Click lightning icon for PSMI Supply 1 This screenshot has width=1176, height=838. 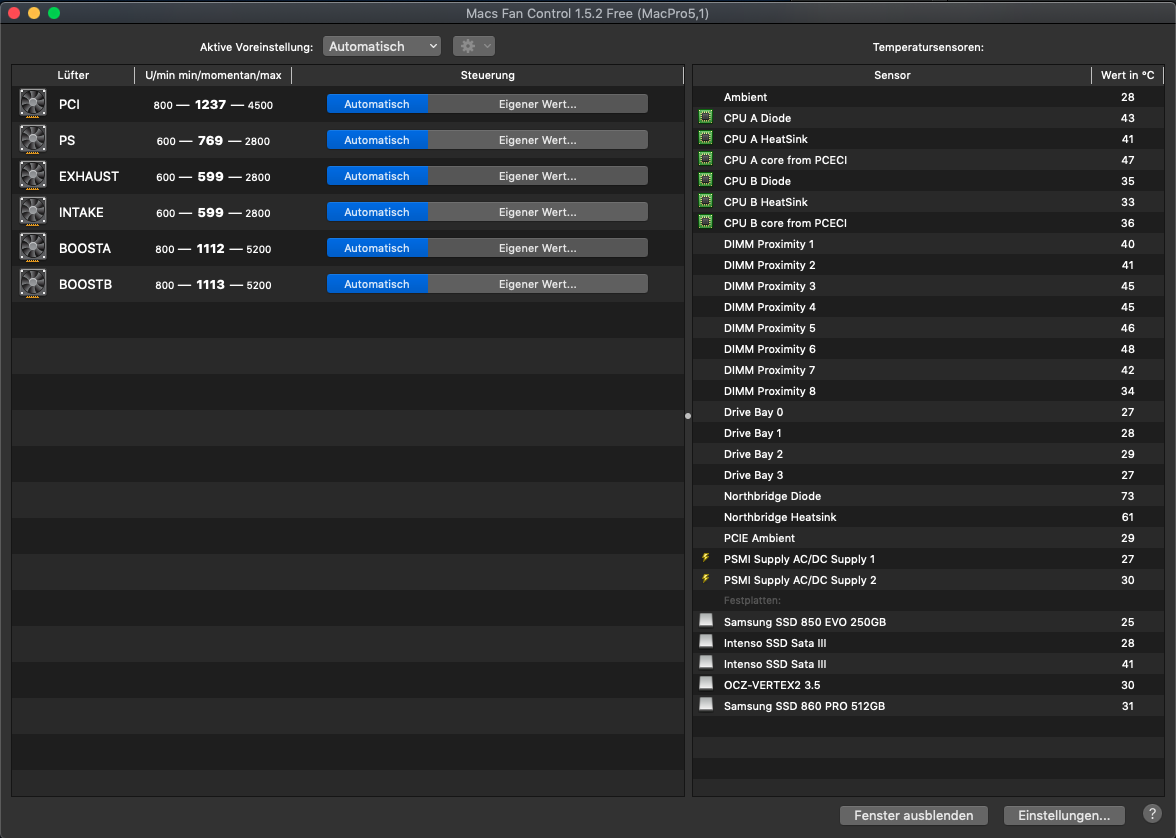[706, 558]
